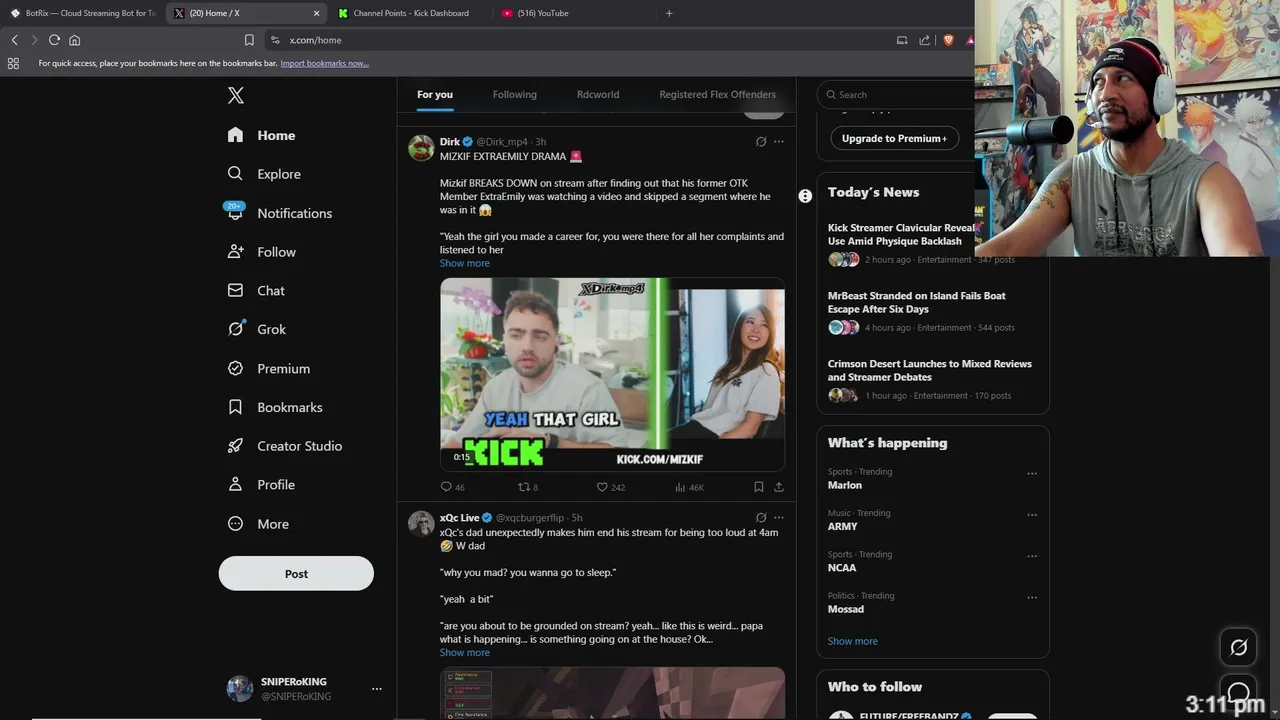Open the Marlon trending topic
1280x720 pixels.
(x=845, y=485)
